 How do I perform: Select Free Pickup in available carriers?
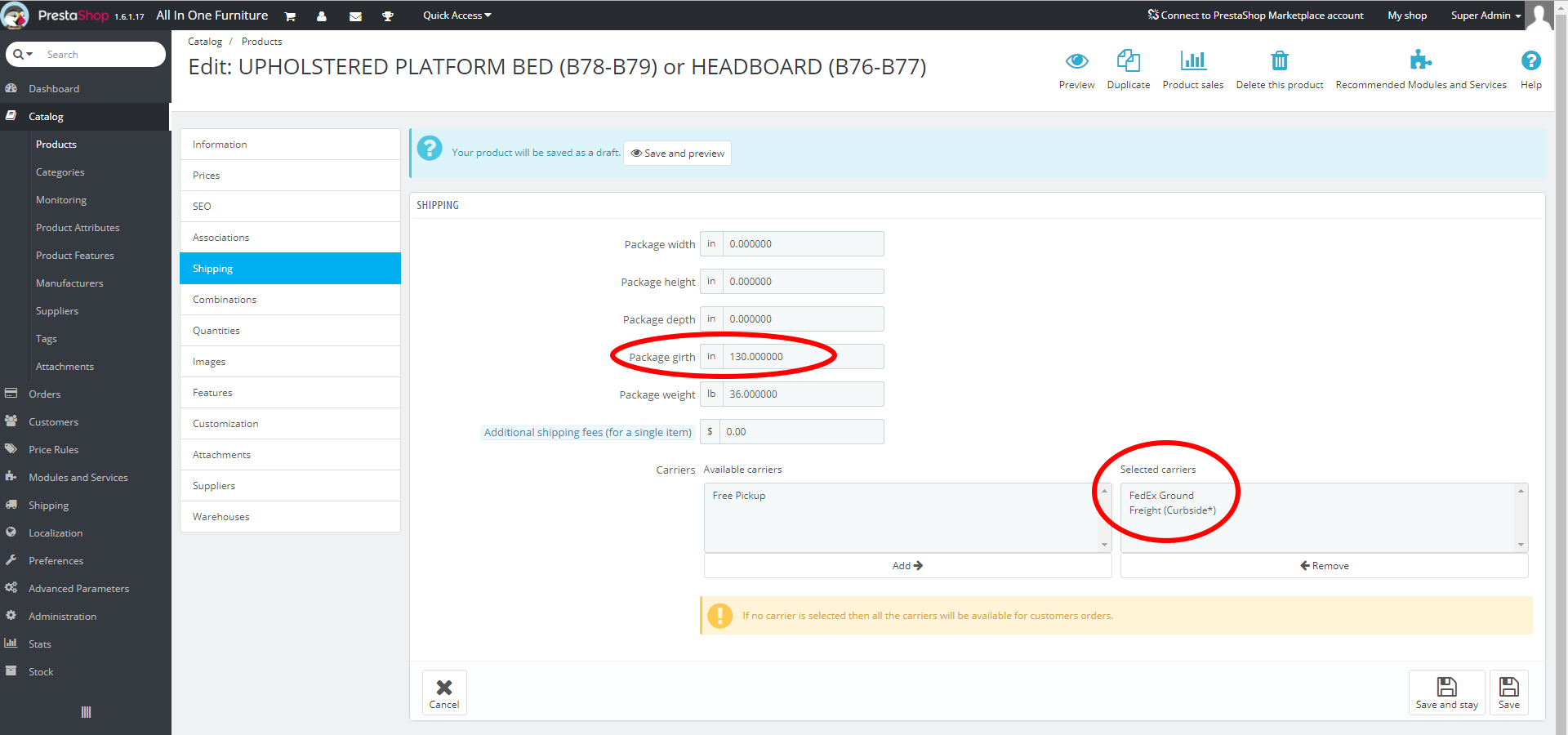(739, 496)
